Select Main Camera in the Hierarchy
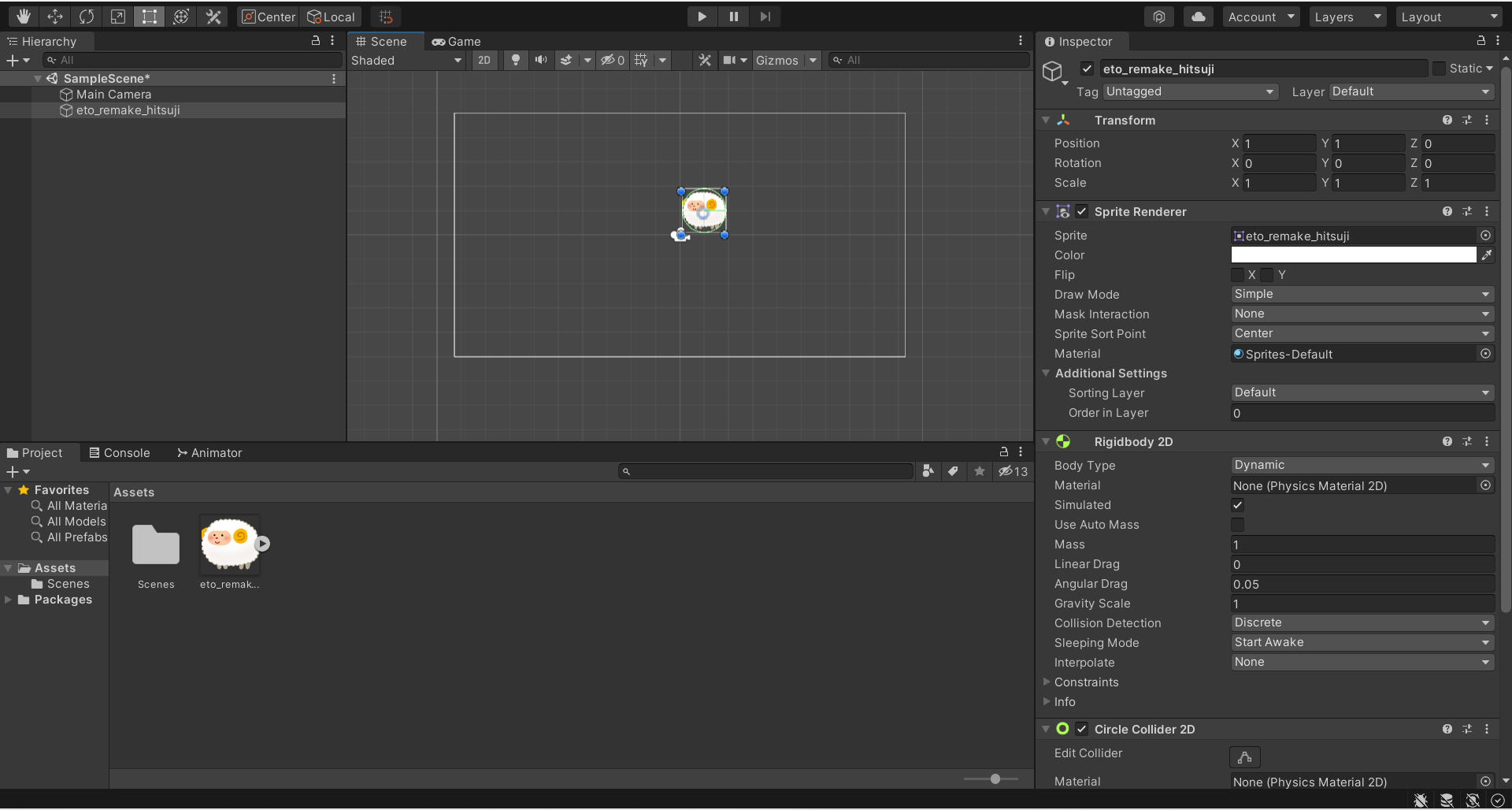 113,95
